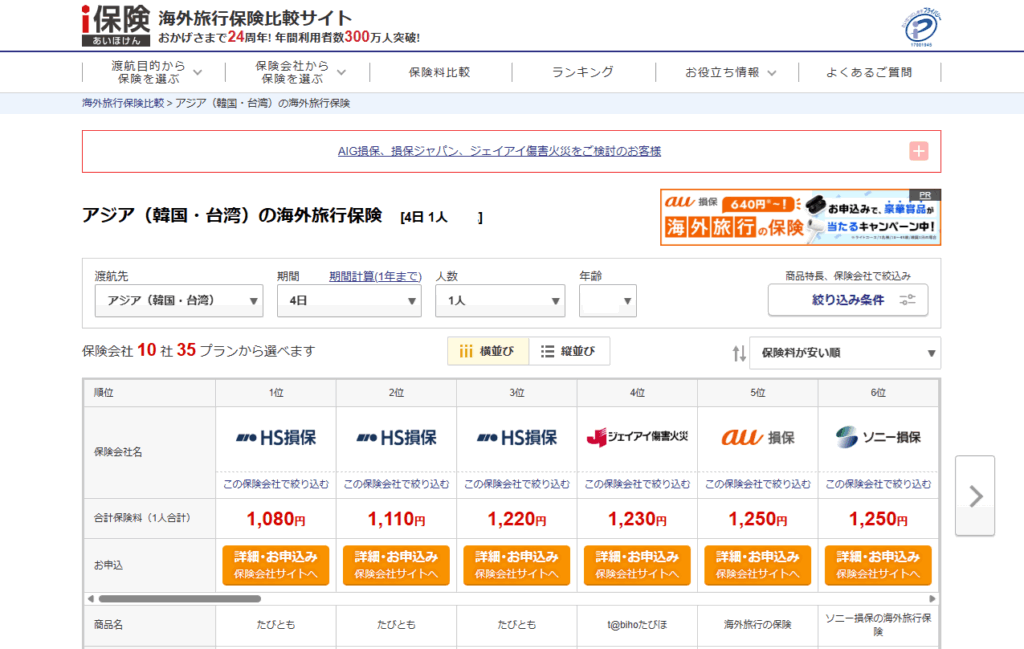This screenshot has height=649, width=1024.
Task: Click the horizontal table scrollbar
Action: pos(300,598)
